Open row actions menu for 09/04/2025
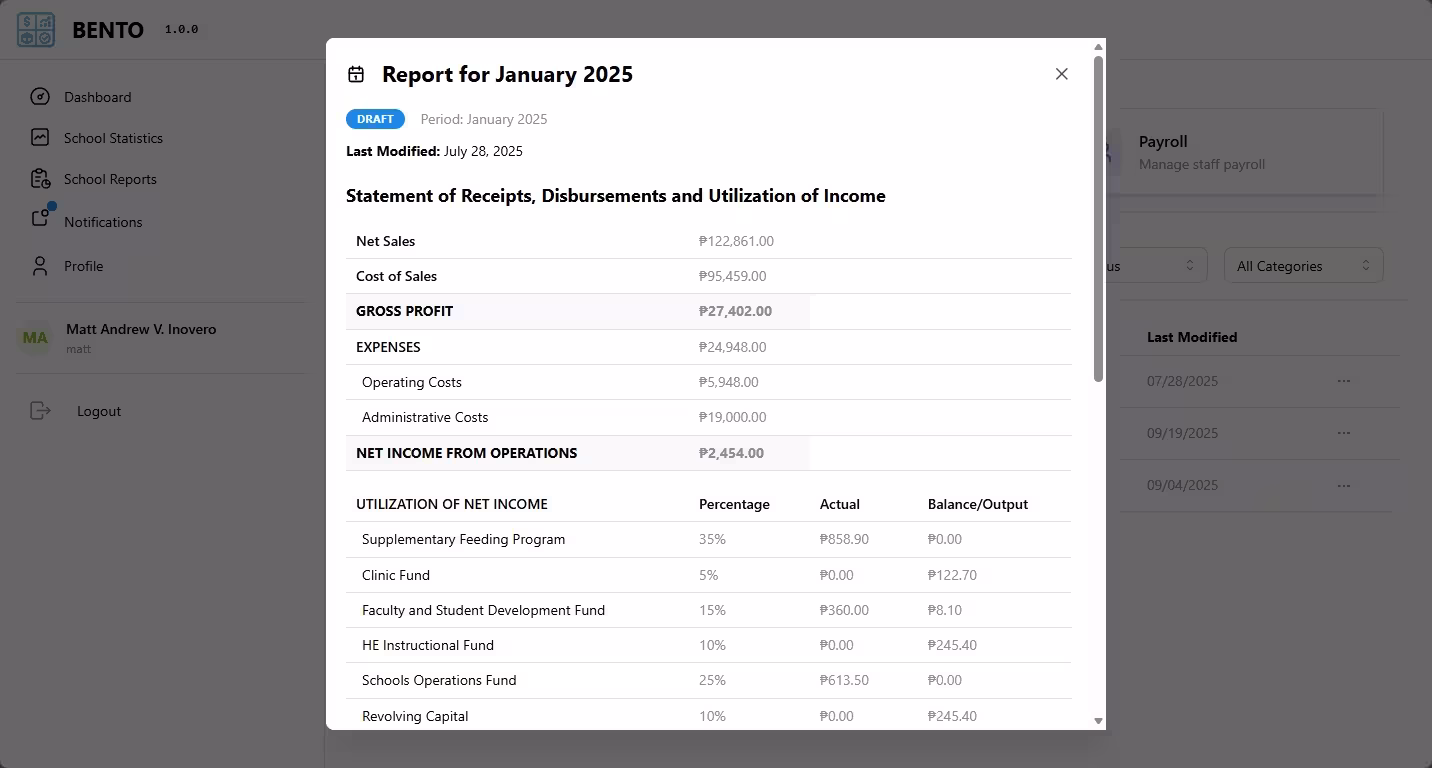 click(x=1344, y=485)
